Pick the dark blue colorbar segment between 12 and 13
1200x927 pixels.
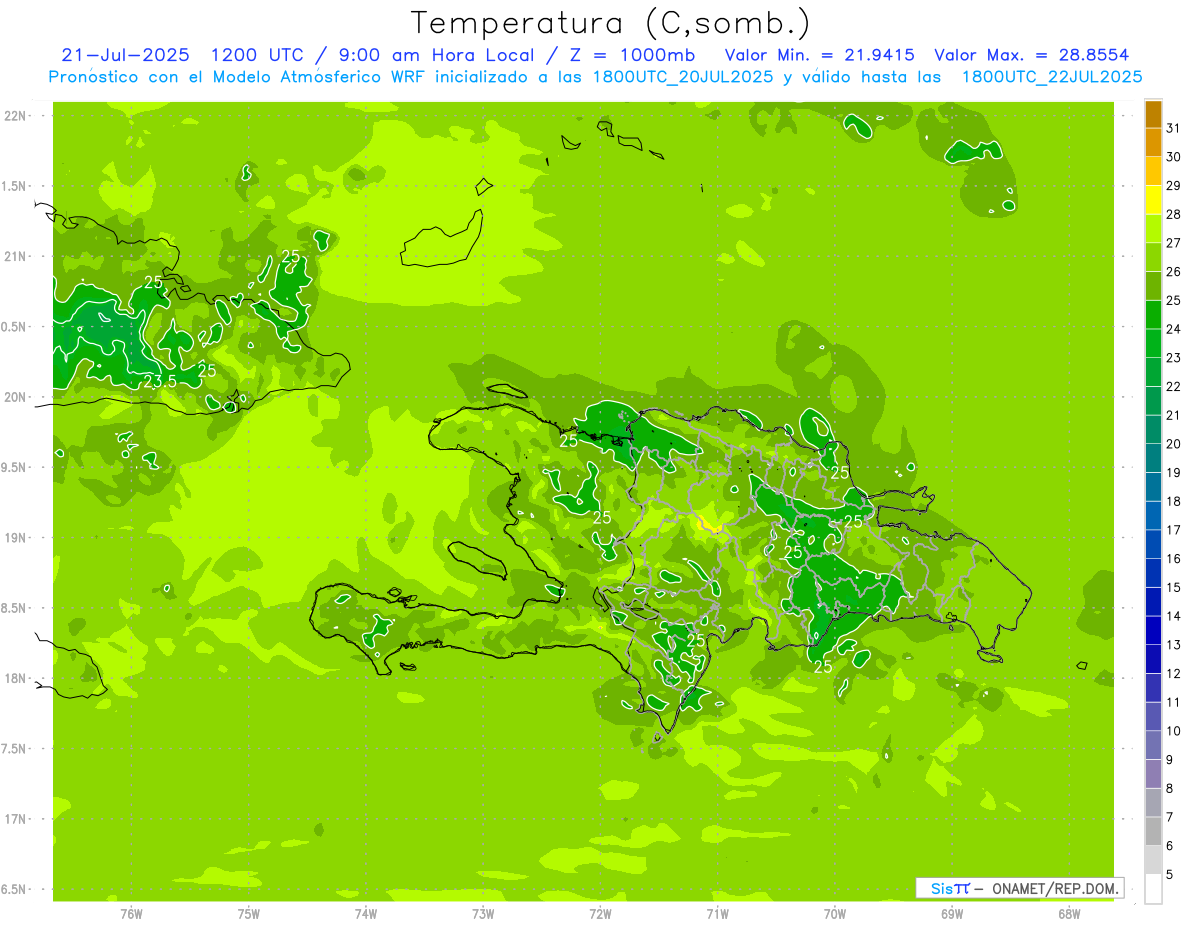tap(1153, 659)
